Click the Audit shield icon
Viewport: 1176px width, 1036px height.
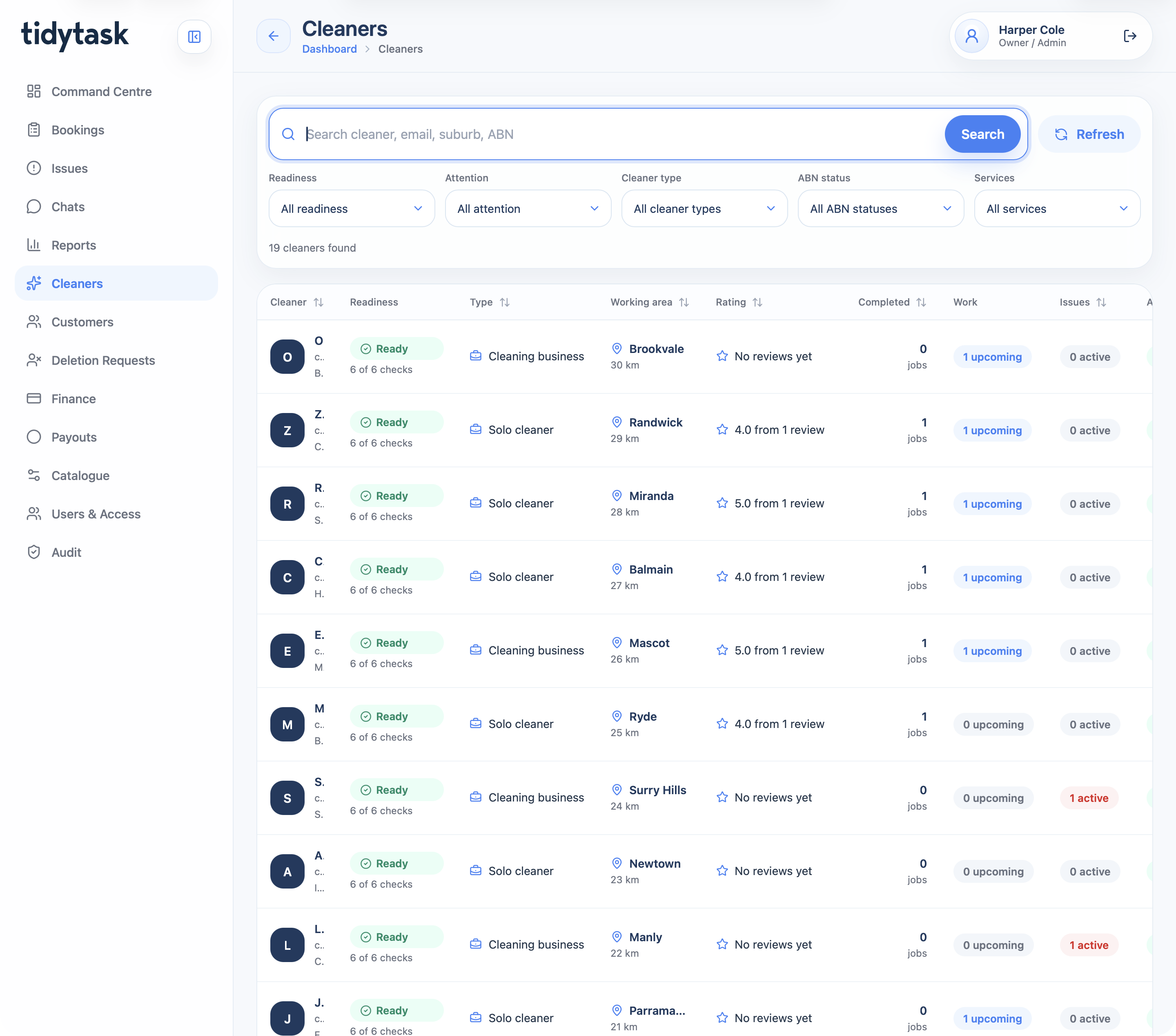(x=34, y=552)
